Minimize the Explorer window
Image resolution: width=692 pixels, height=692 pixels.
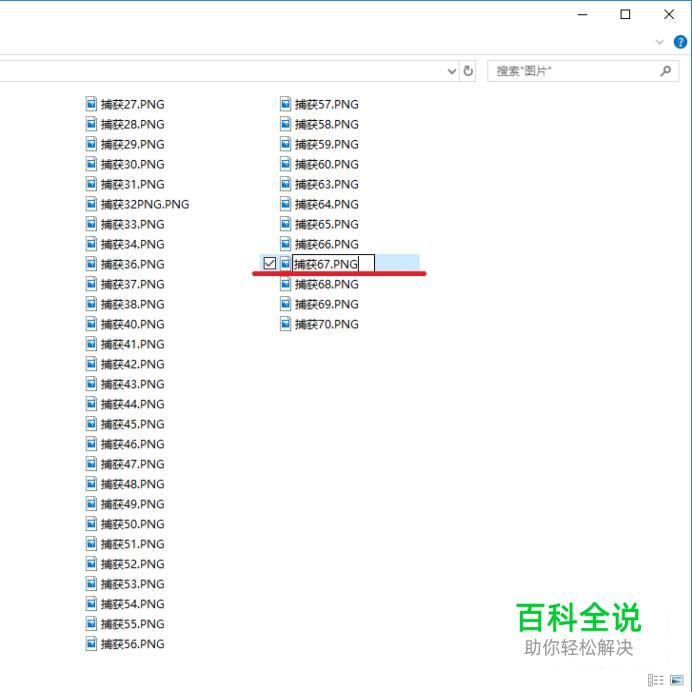(583, 15)
